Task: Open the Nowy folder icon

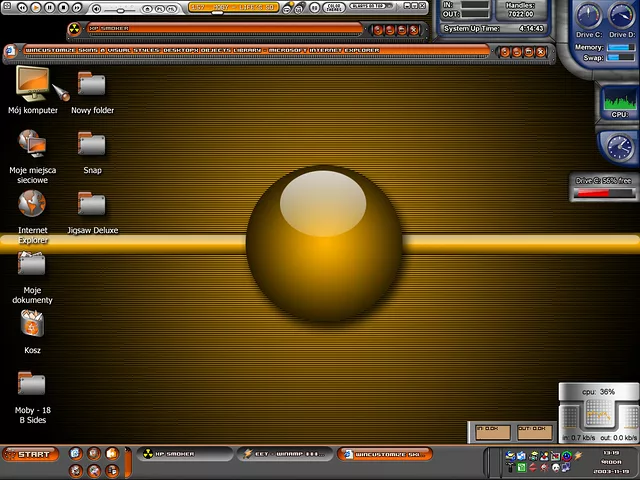Action: pos(91,85)
